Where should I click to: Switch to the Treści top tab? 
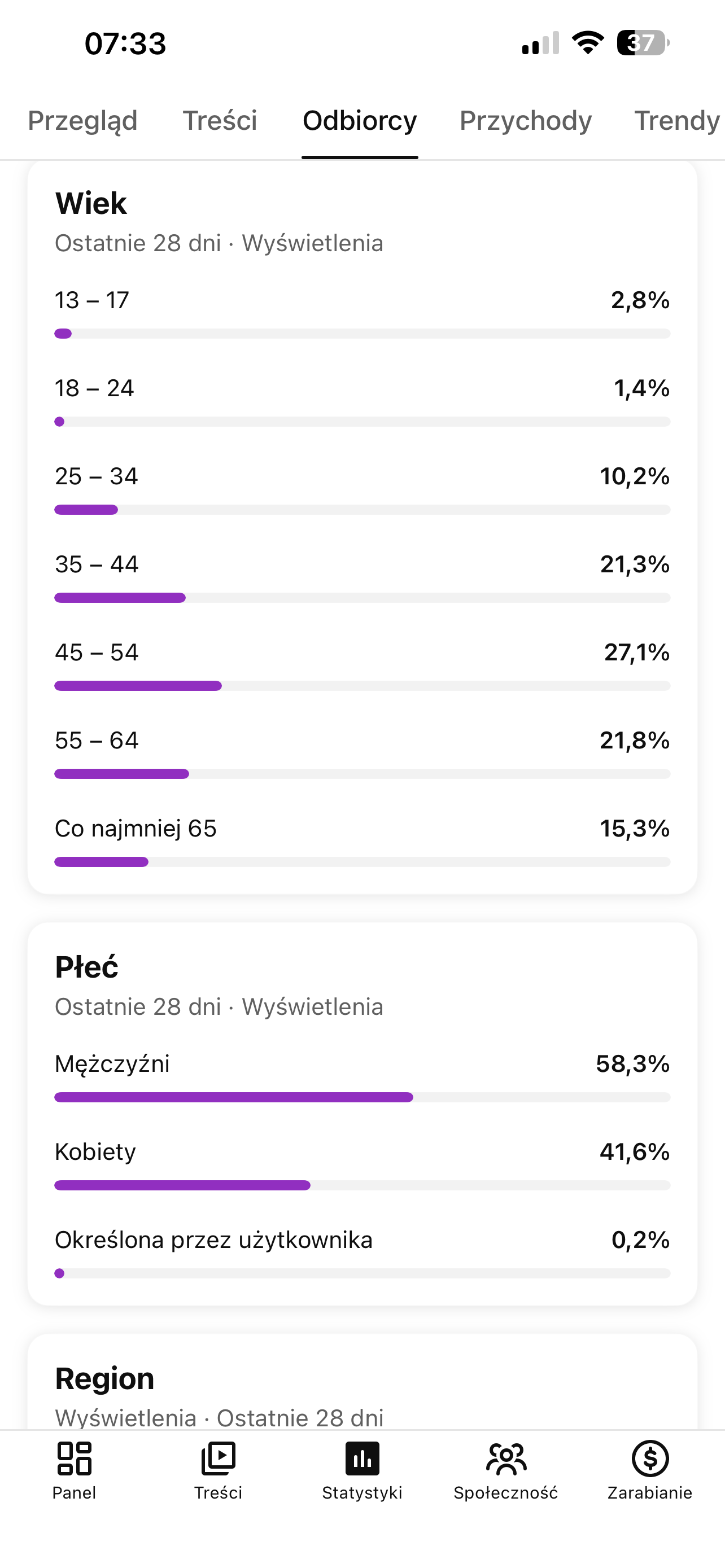(x=220, y=120)
